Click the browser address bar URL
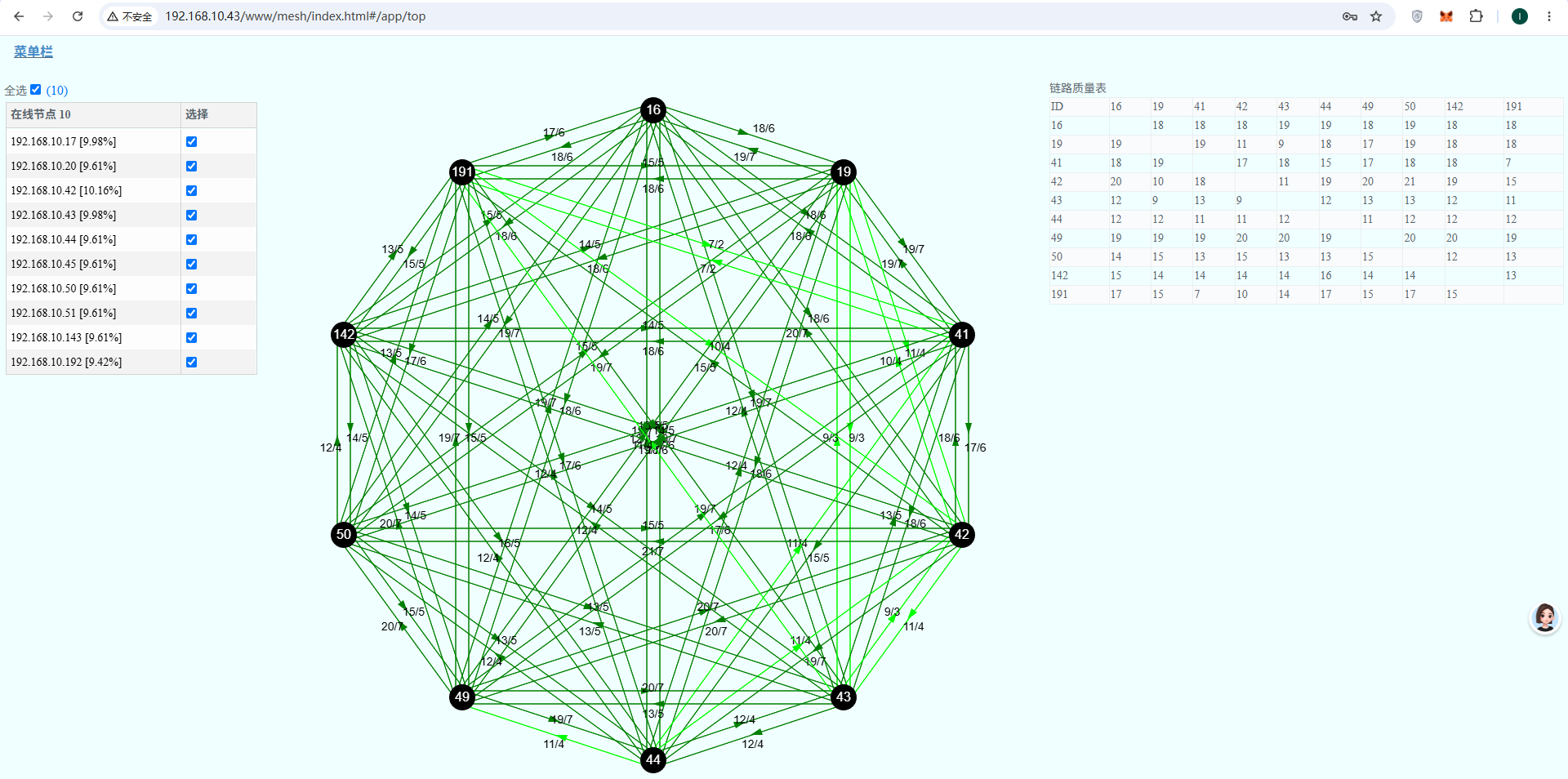This screenshot has width=1568, height=779. 296,16
